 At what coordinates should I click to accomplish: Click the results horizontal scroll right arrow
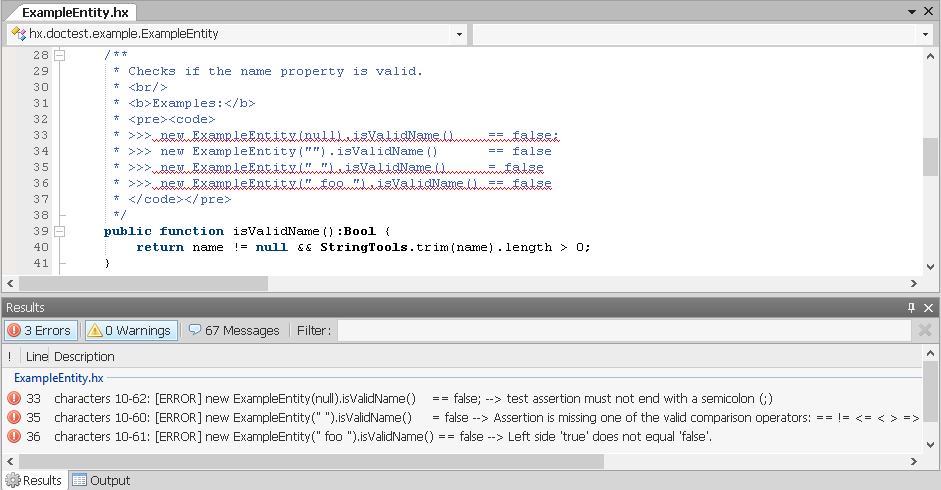pyautogui.click(x=913, y=461)
